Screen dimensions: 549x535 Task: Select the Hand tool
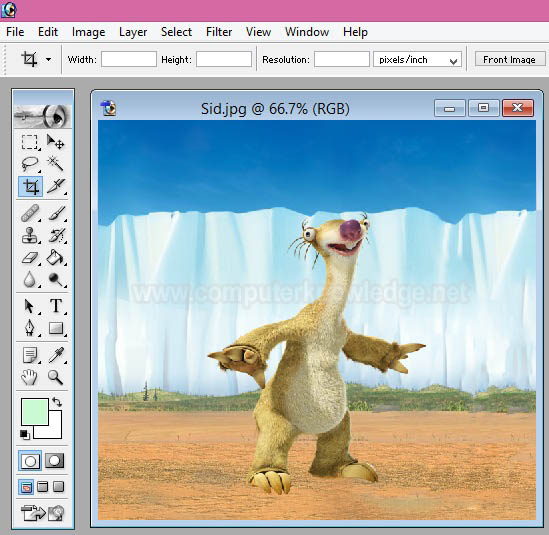[30, 377]
